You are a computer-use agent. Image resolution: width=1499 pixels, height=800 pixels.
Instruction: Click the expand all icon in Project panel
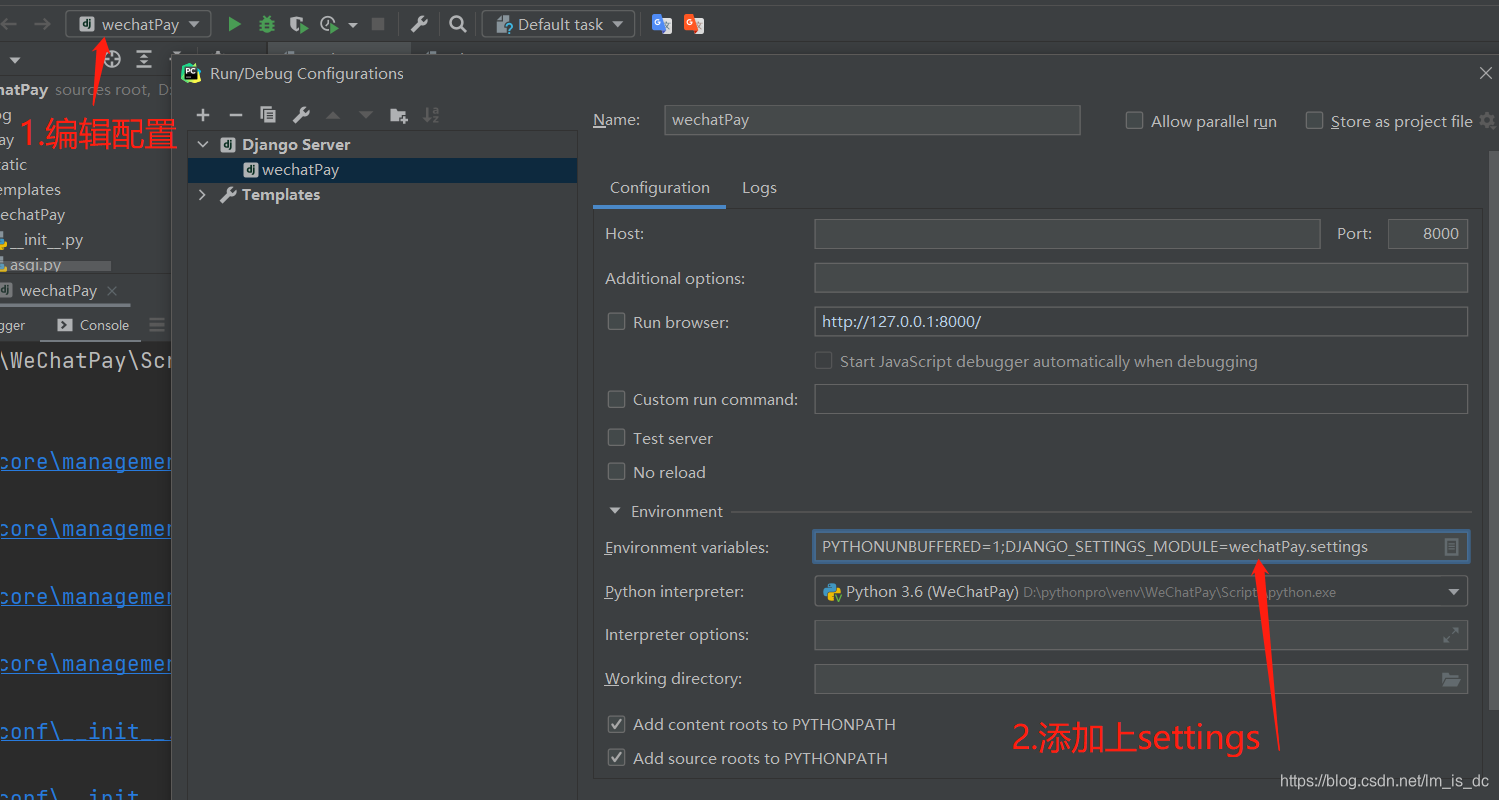tap(144, 59)
